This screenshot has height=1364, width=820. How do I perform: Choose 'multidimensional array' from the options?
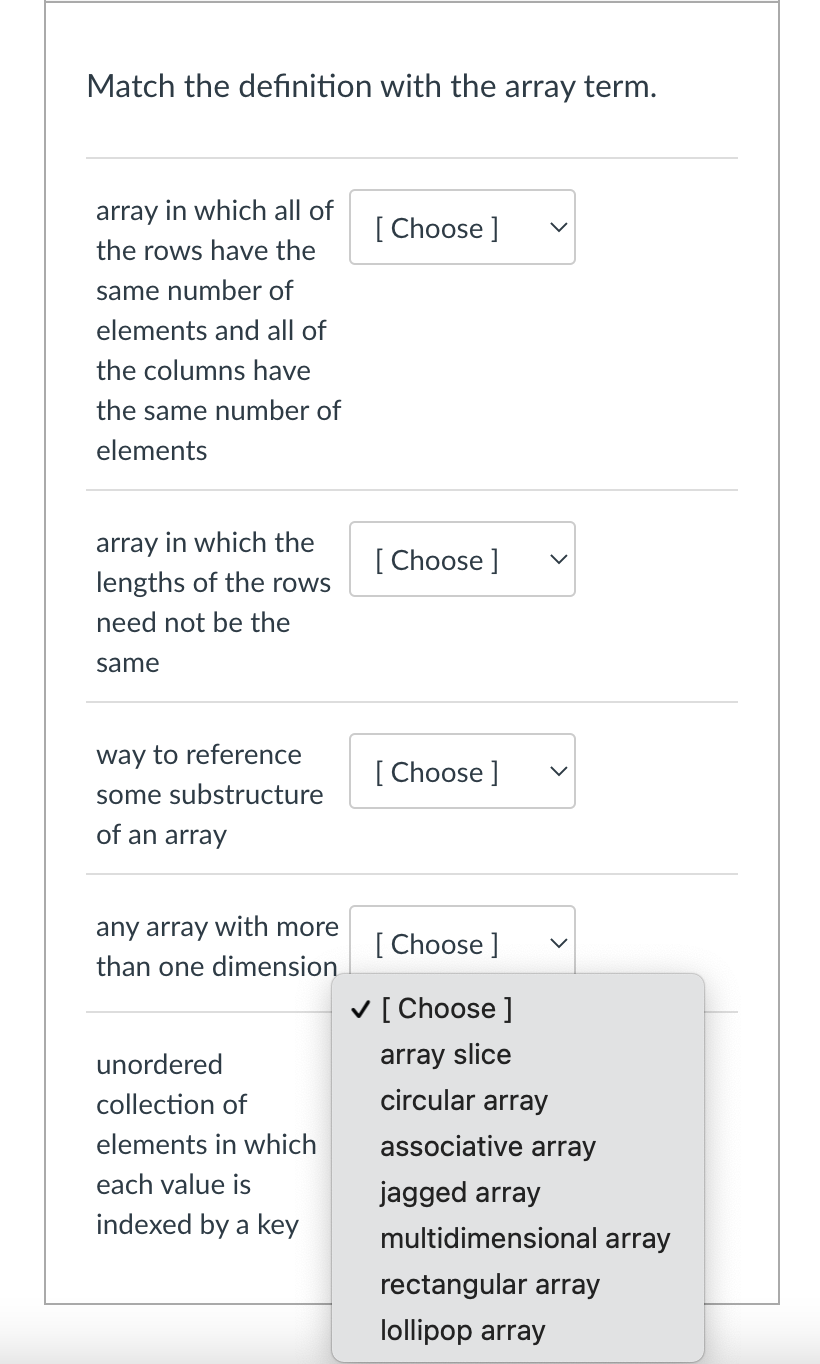pyautogui.click(x=525, y=1238)
